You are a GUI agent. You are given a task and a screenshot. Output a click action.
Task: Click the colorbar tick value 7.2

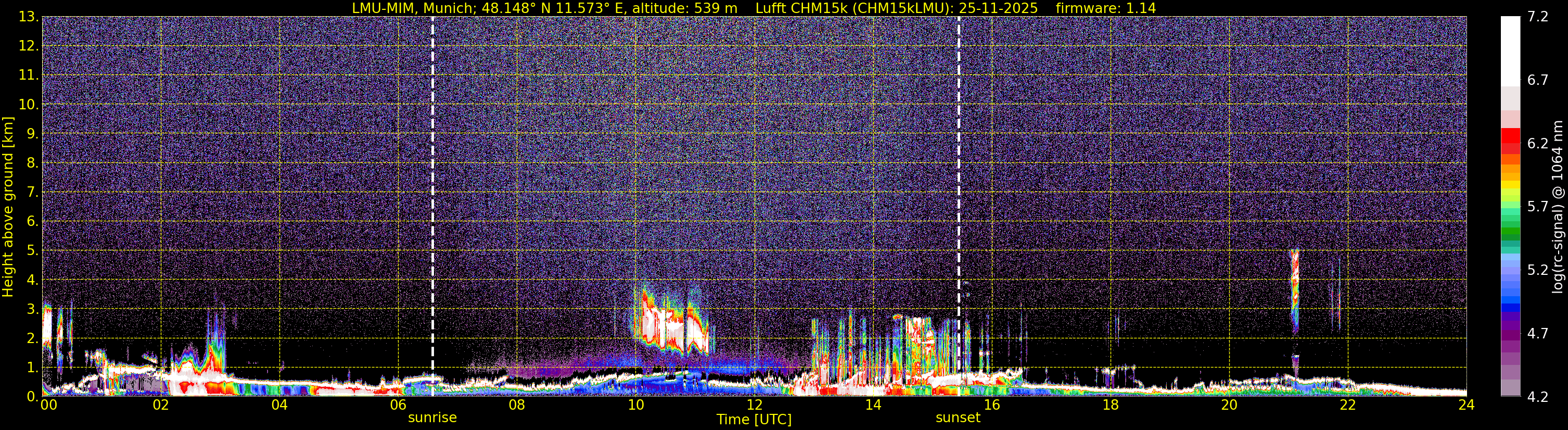1538,17
